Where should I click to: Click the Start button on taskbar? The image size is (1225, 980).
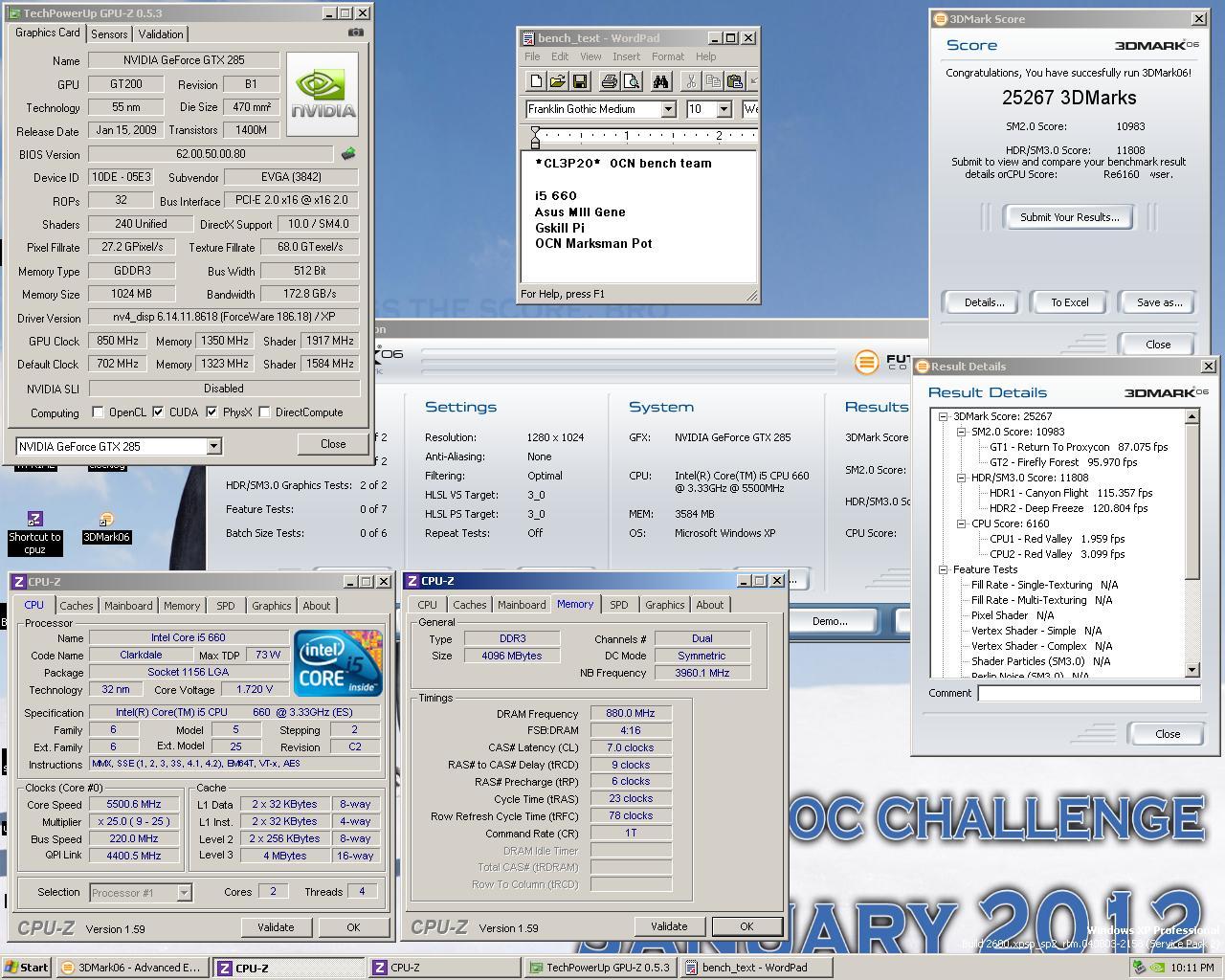(27, 968)
